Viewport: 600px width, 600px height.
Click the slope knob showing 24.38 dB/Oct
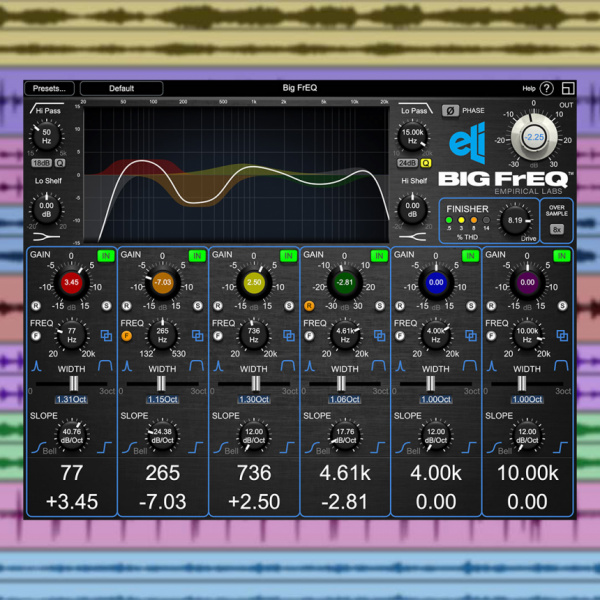[x=162, y=436]
